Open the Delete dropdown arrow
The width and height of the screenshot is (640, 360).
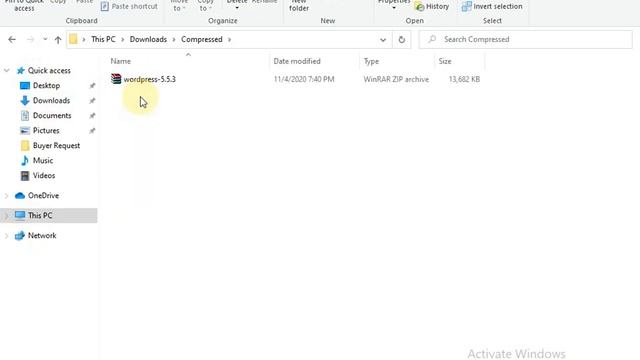pos(237,8)
